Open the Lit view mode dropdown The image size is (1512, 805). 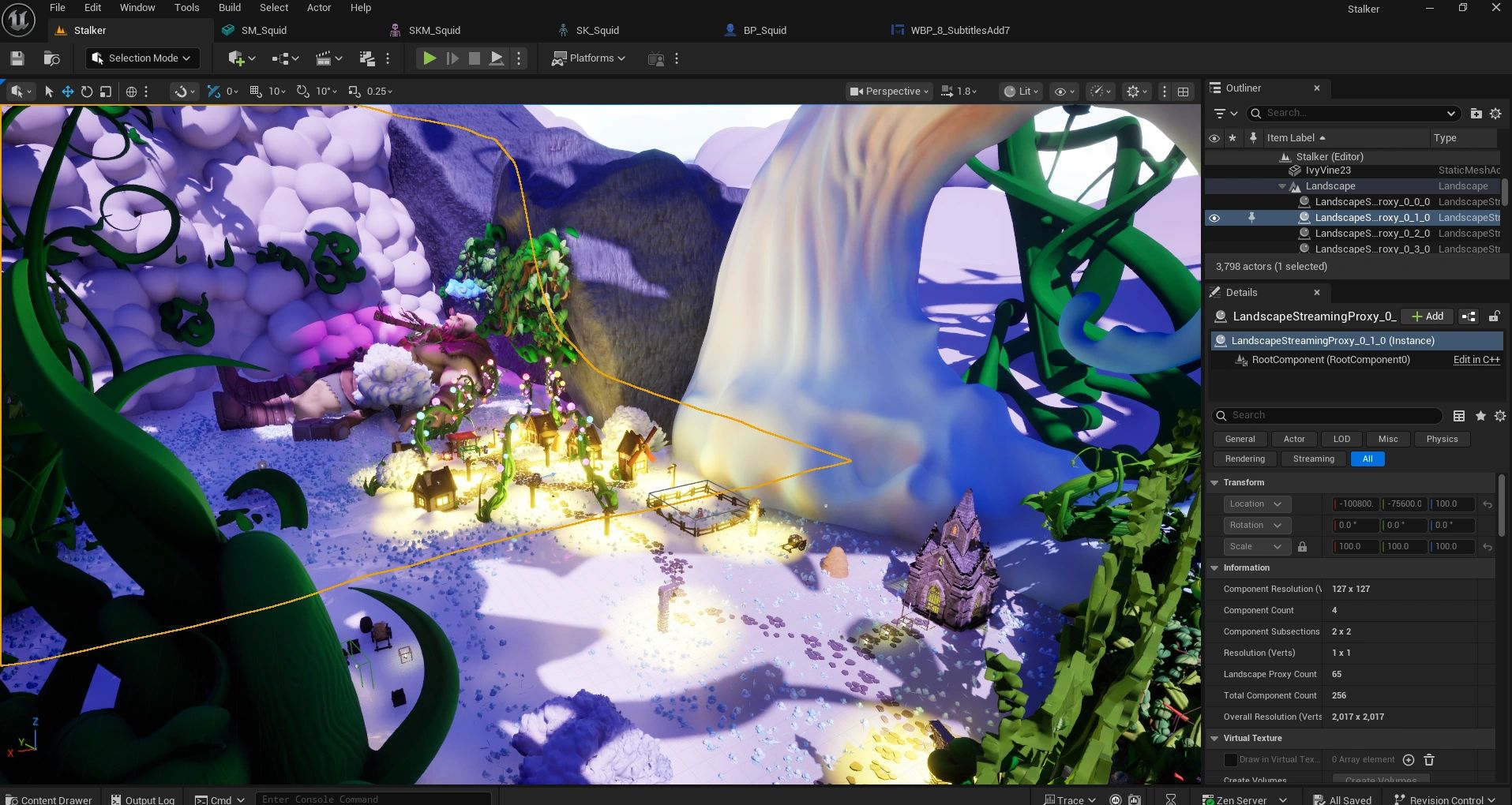click(1021, 92)
